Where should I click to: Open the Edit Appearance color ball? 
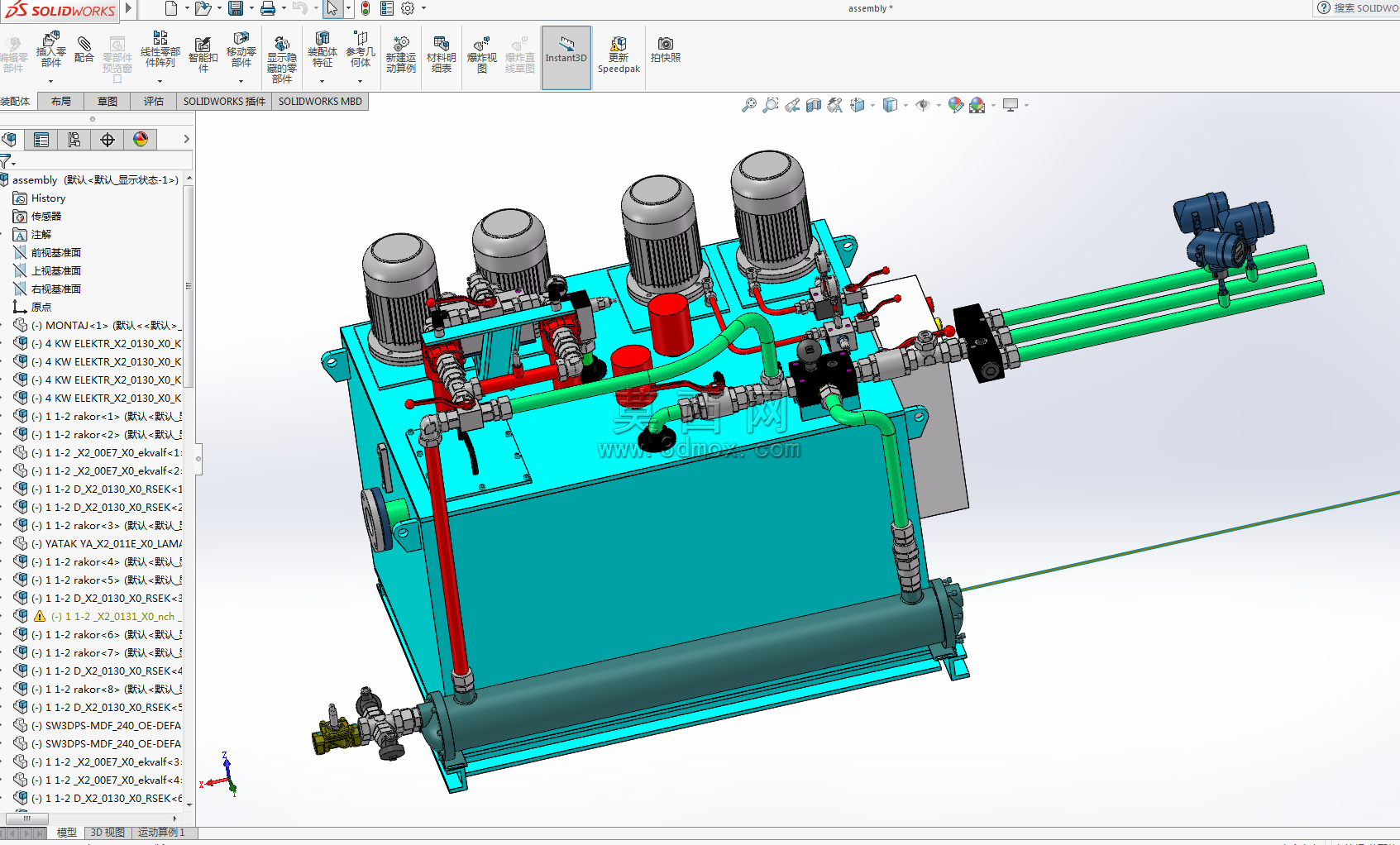point(956,105)
